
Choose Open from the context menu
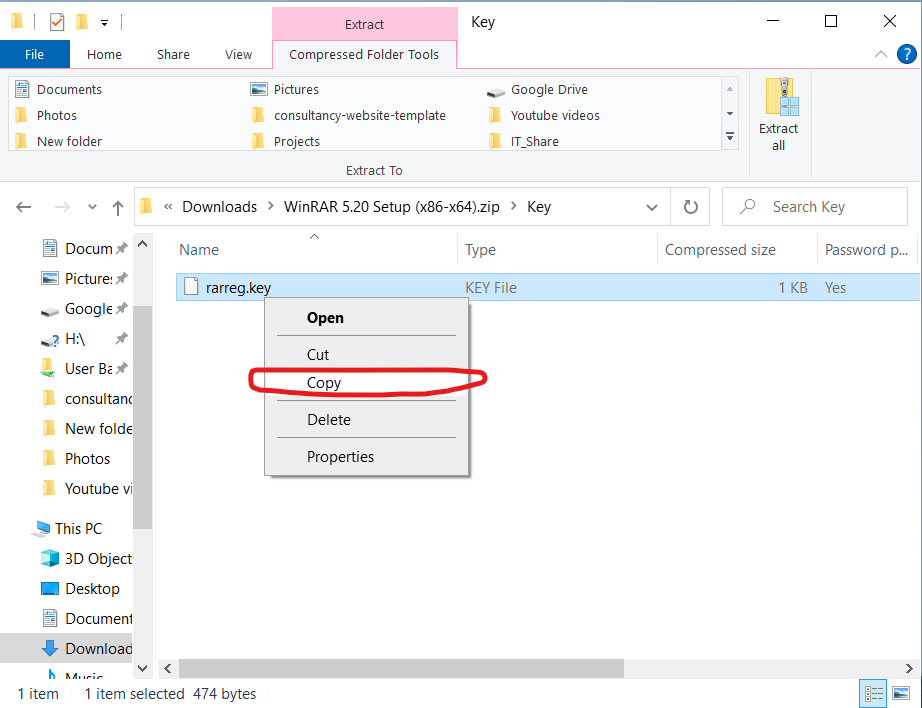click(x=366, y=318)
